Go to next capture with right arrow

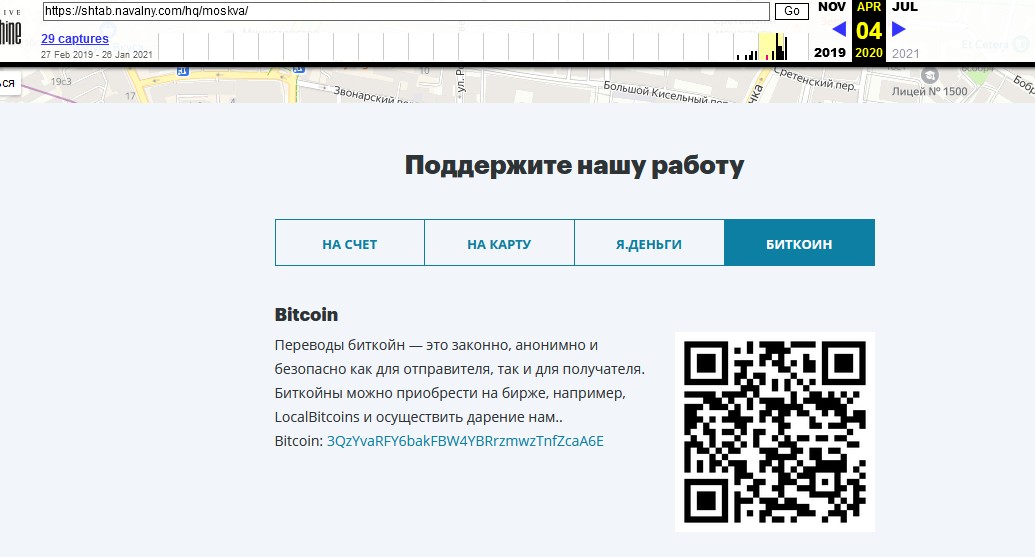(898, 29)
